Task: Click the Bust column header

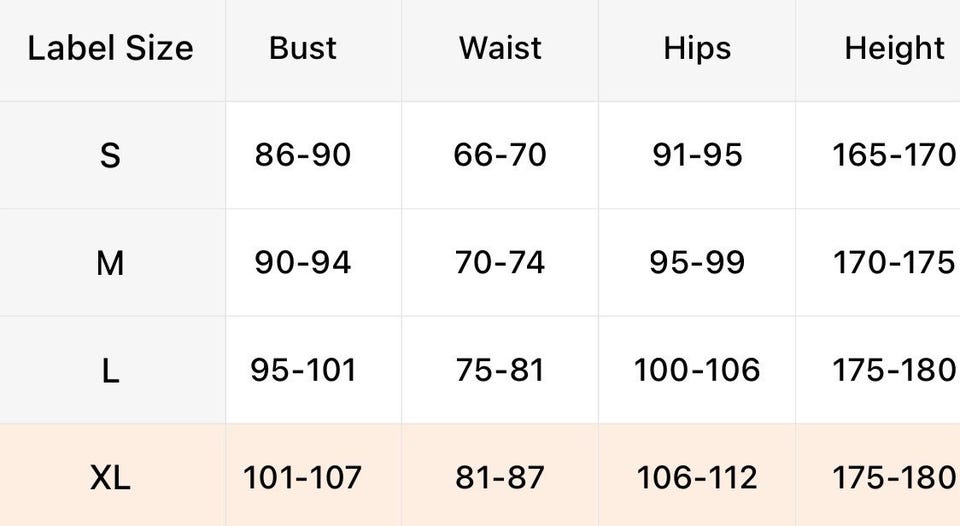Action: pos(303,49)
